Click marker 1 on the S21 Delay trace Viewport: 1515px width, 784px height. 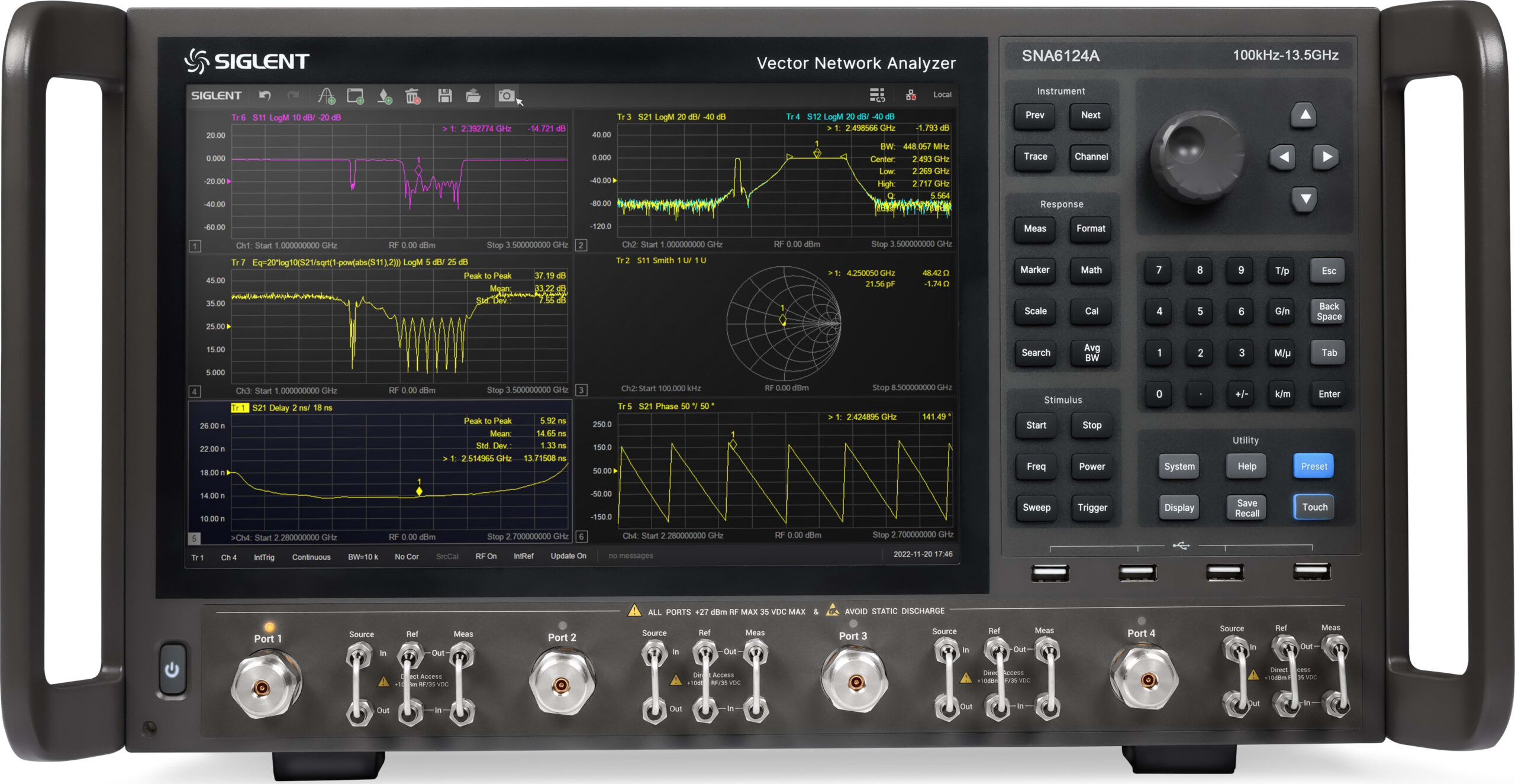tap(419, 491)
